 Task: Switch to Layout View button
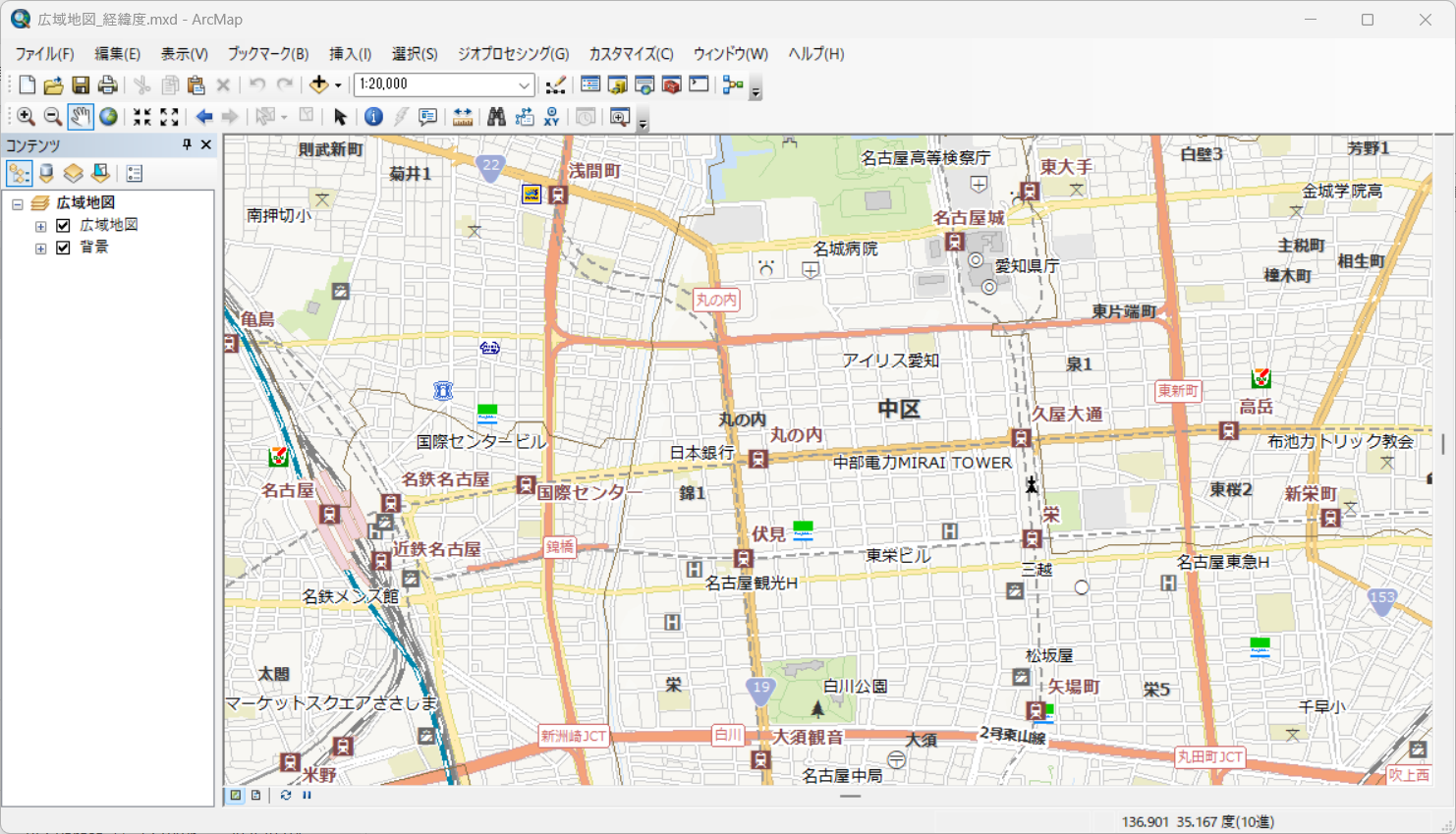pos(256,796)
